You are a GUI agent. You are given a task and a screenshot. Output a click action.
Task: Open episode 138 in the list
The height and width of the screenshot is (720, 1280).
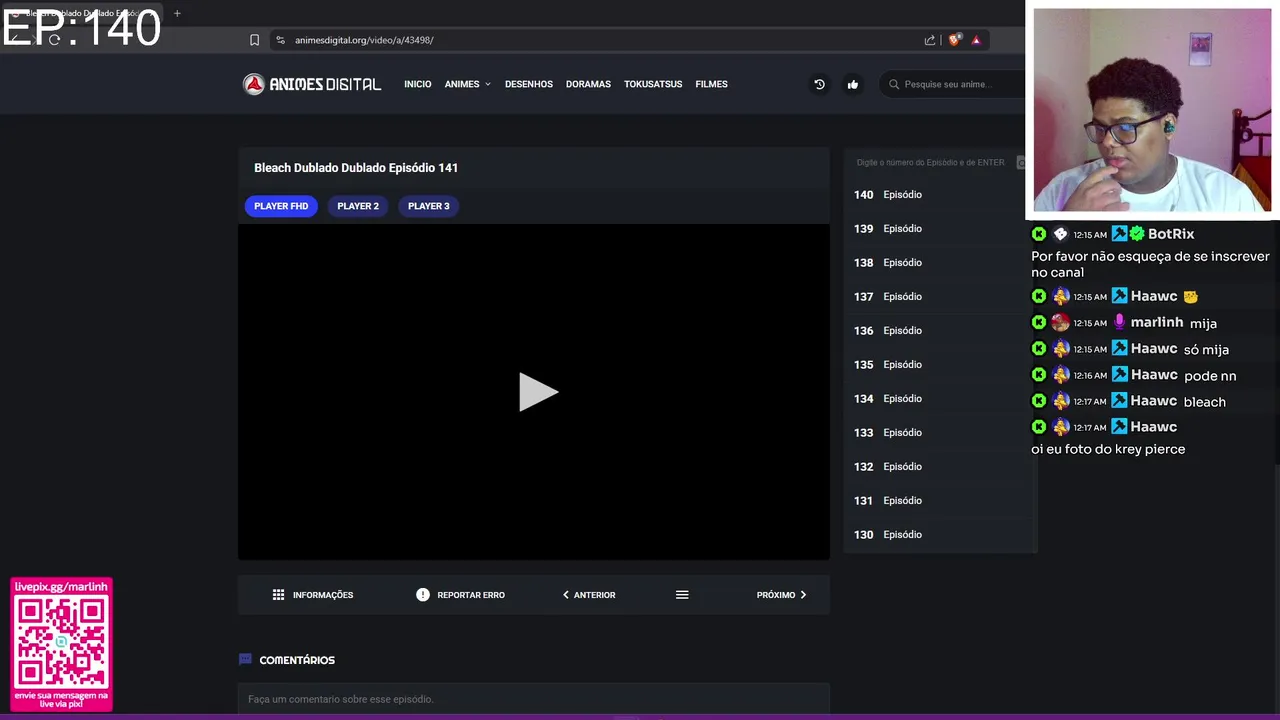[x=938, y=263]
